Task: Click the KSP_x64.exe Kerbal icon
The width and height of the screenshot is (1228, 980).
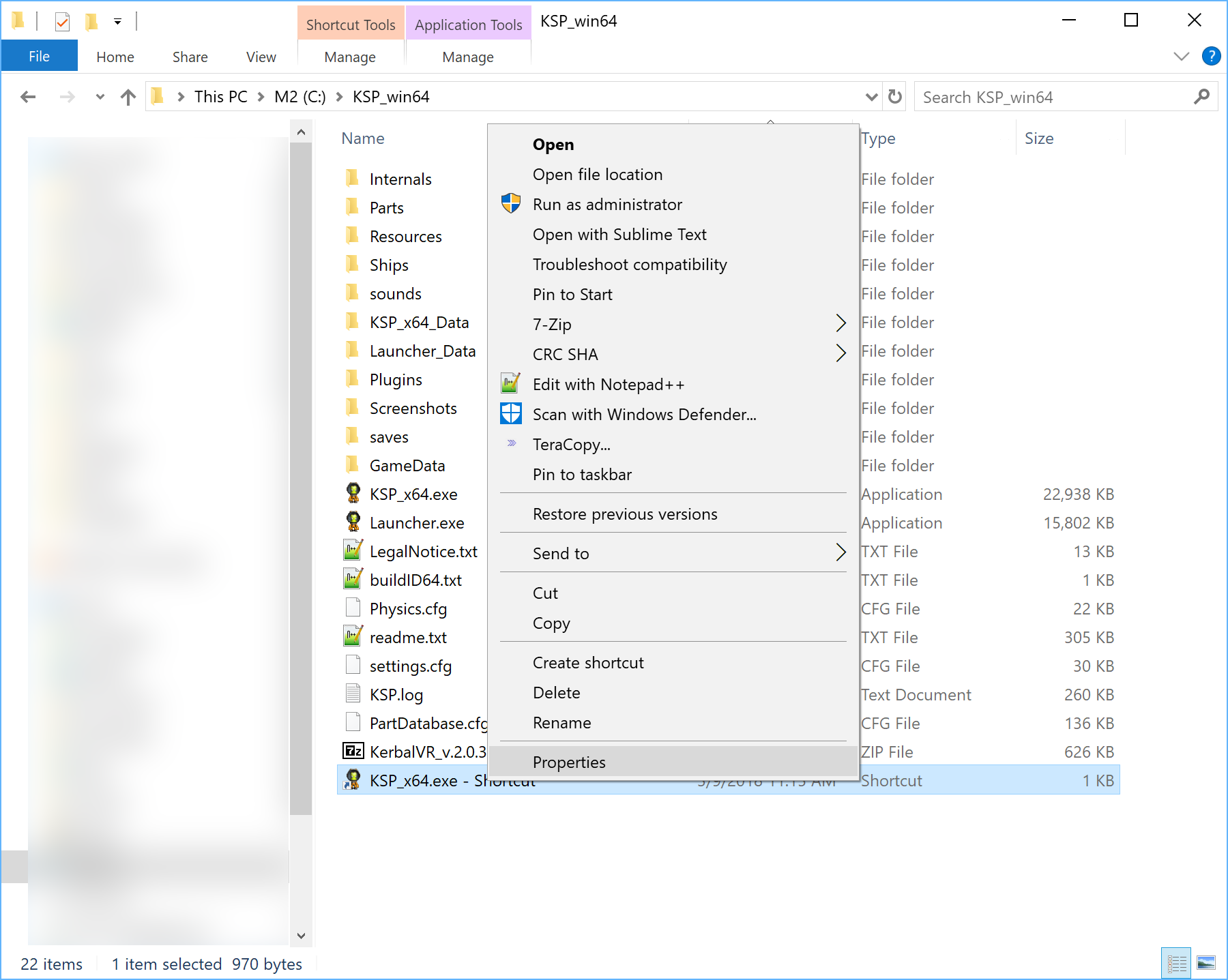Action: (353, 493)
